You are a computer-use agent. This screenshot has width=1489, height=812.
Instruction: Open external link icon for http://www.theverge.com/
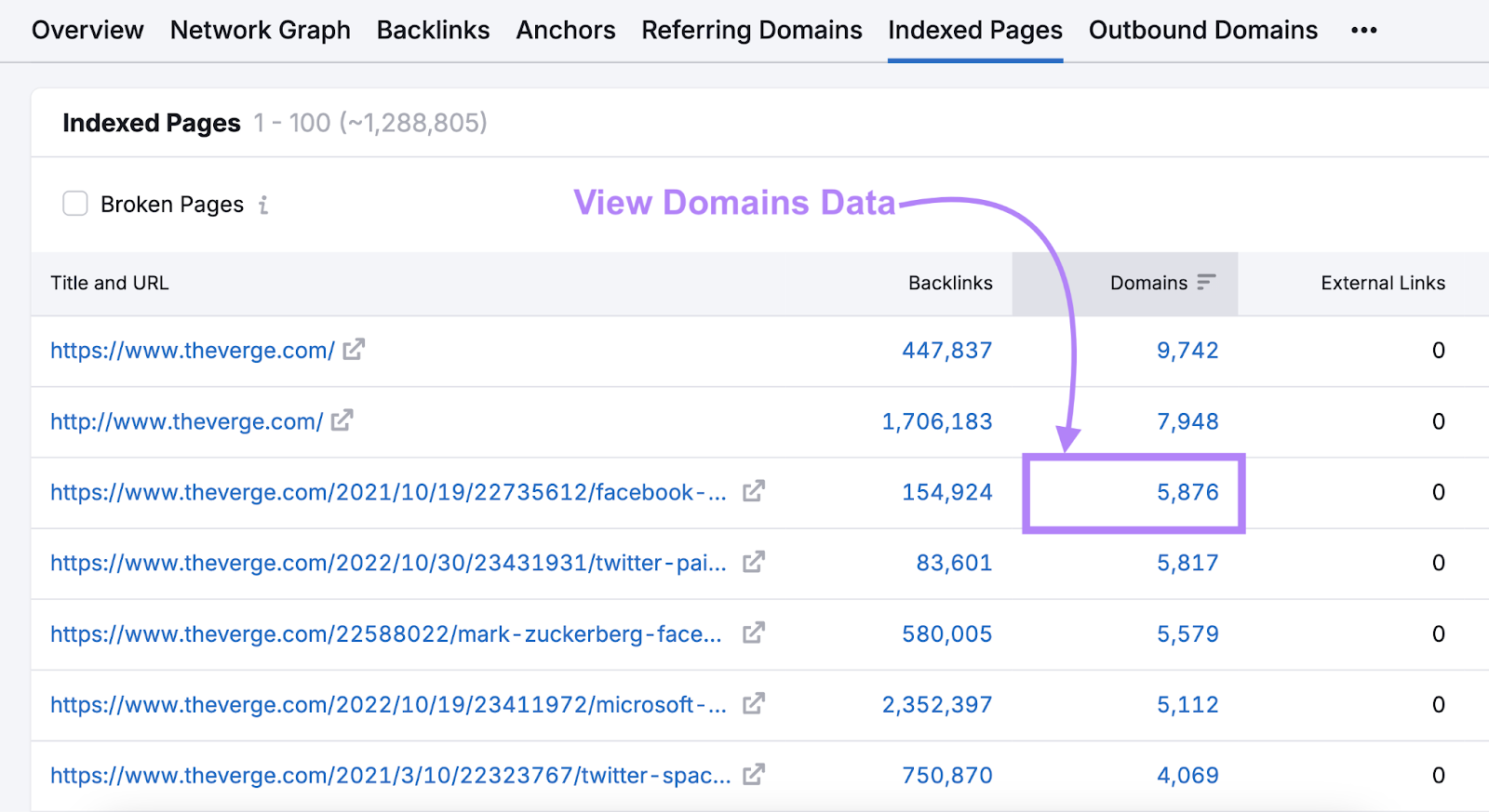click(342, 420)
